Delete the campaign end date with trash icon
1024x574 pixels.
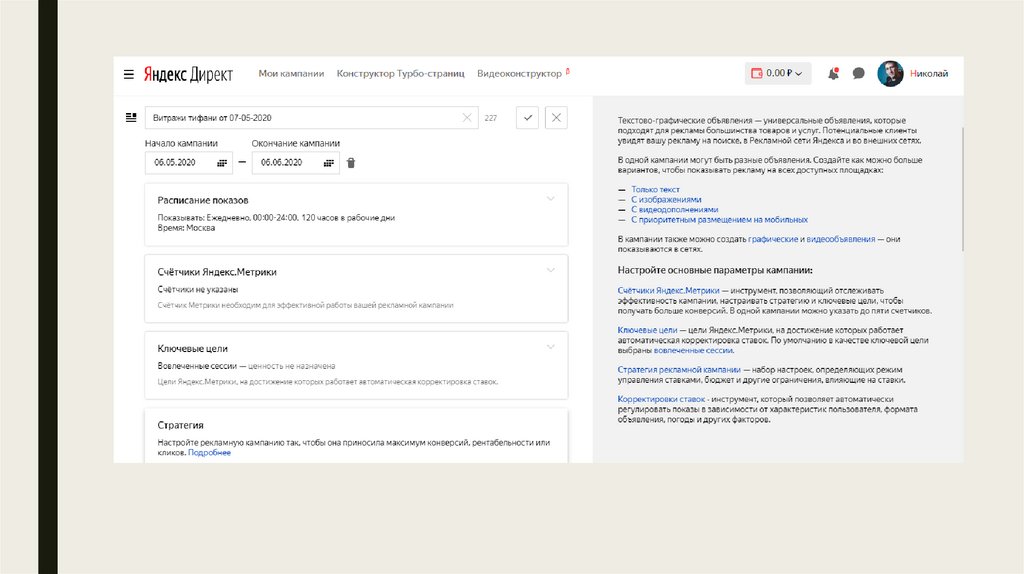point(351,163)
